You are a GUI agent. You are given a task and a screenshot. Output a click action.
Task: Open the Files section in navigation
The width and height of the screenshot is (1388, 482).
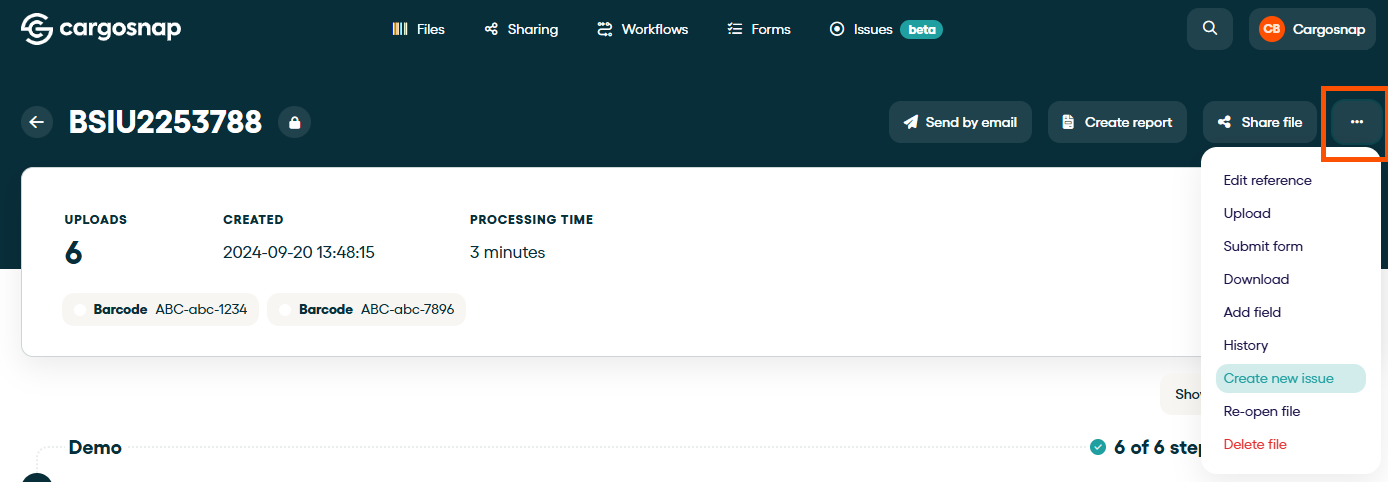[x=419, y=29]
